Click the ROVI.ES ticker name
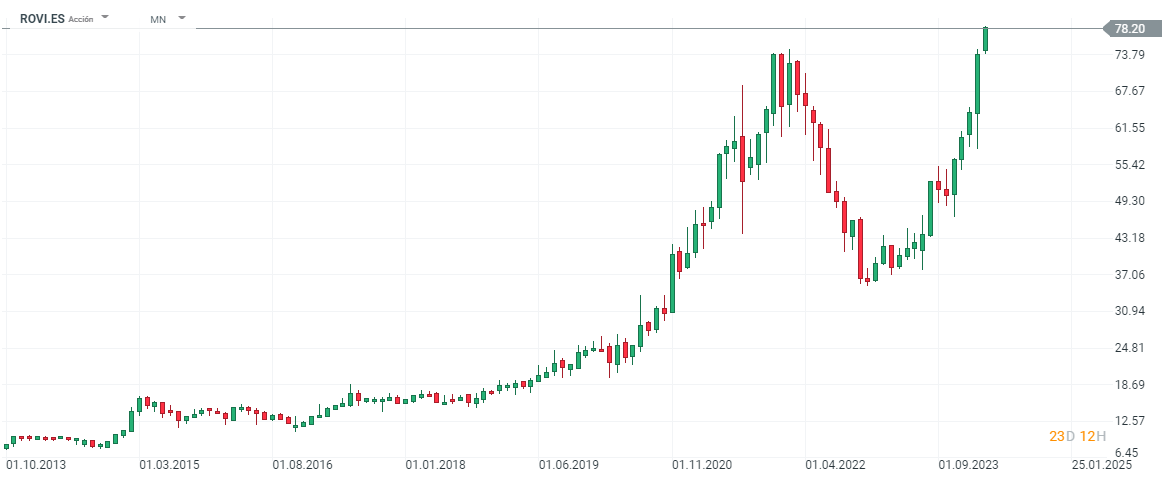This screenshot has width=1175, height=482. click(x=42, y=19)
